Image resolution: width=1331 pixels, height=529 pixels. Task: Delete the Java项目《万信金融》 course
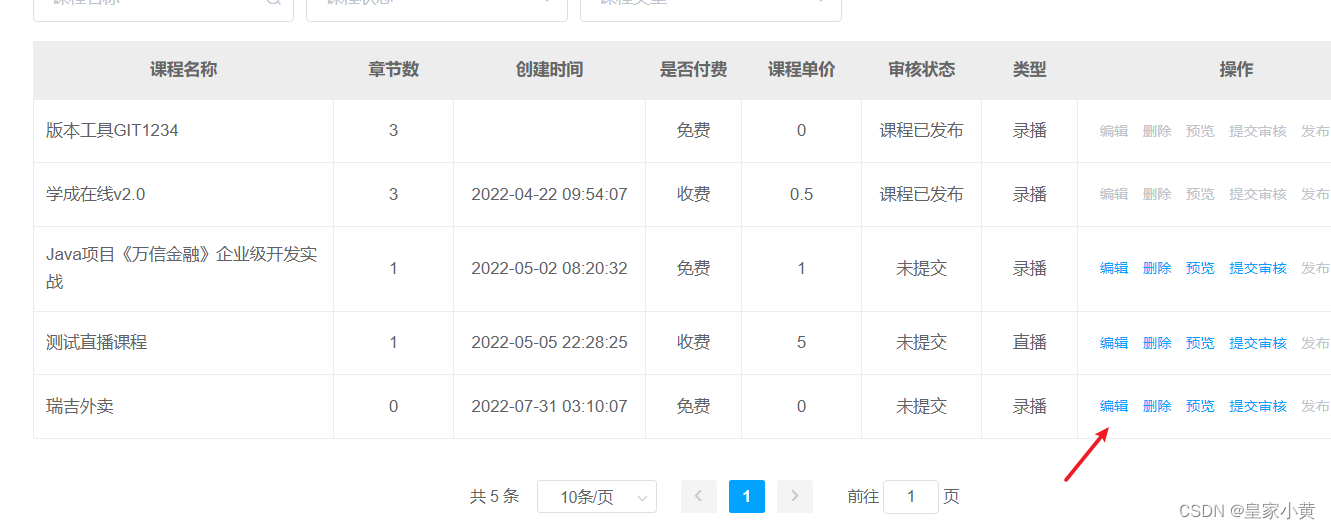[x=1157, y=268]
